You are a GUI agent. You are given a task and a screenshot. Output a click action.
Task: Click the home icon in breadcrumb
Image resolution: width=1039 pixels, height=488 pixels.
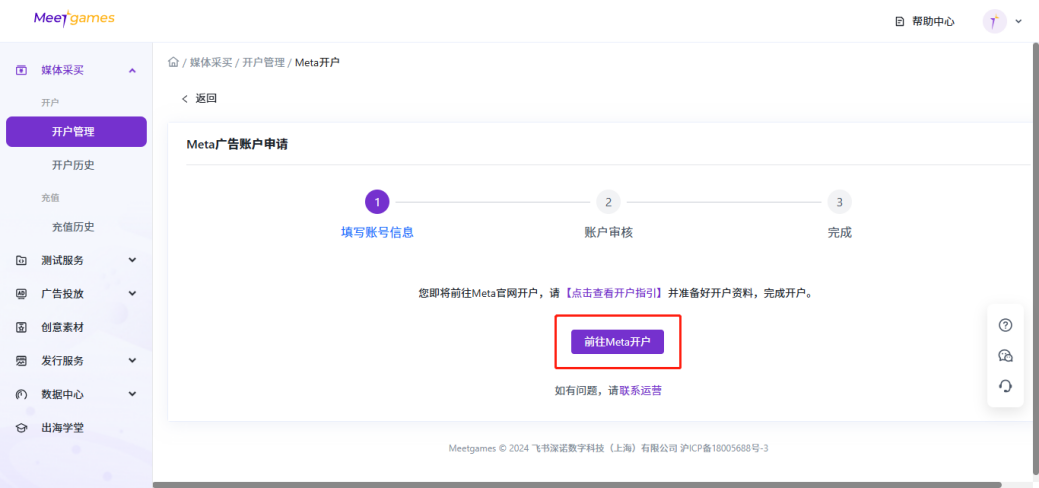click(x=173, y=62)
